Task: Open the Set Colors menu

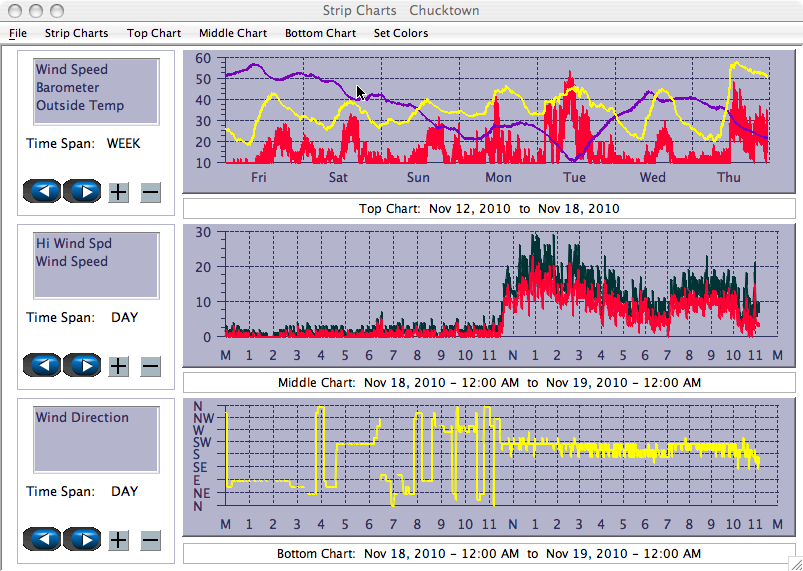Action: 401,33
